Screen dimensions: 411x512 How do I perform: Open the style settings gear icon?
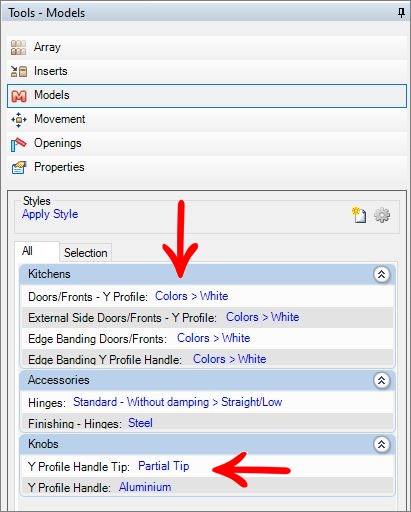click(382, 215)
